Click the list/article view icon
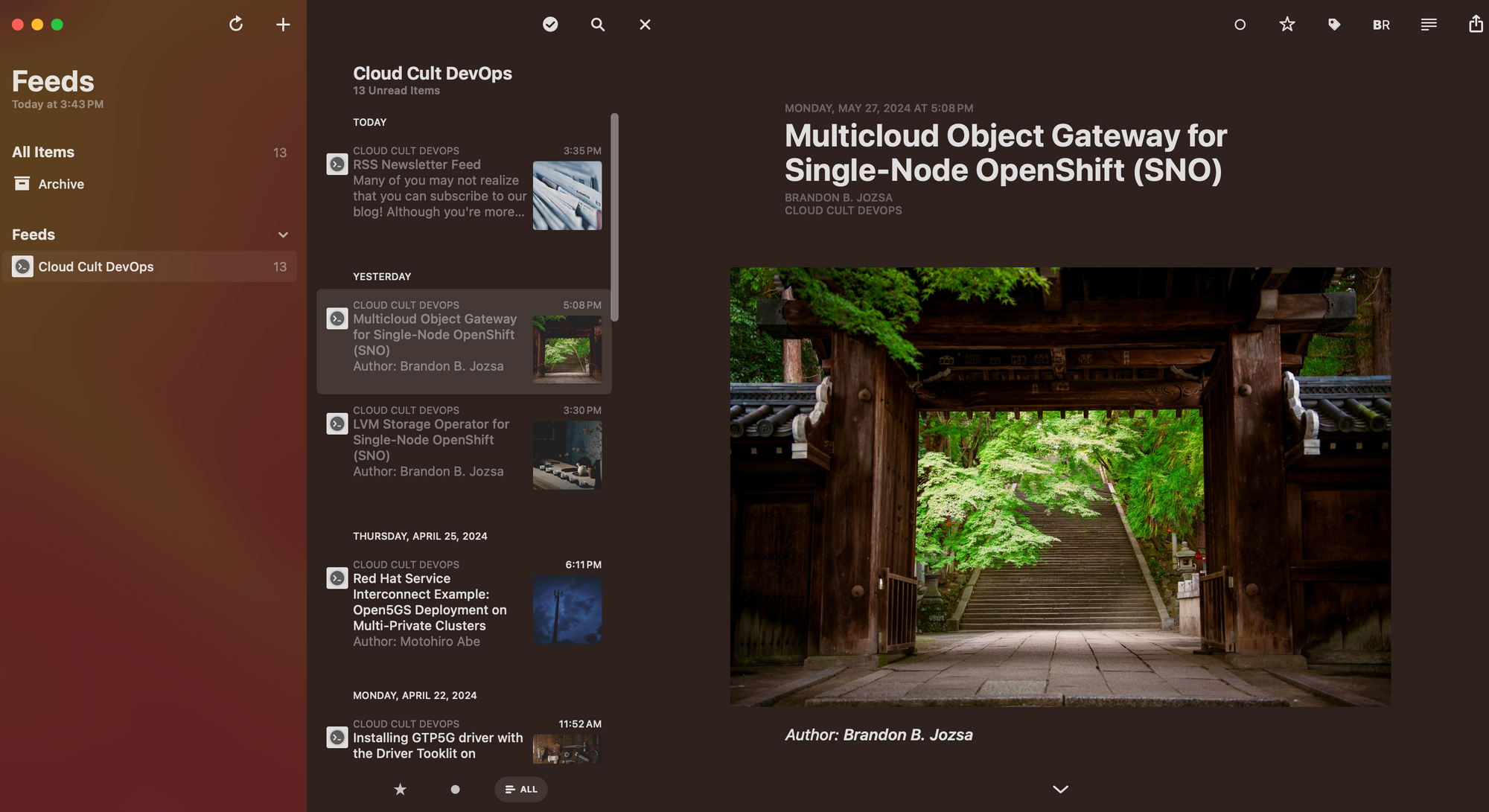The image size is (1489, 812). 1428,24
